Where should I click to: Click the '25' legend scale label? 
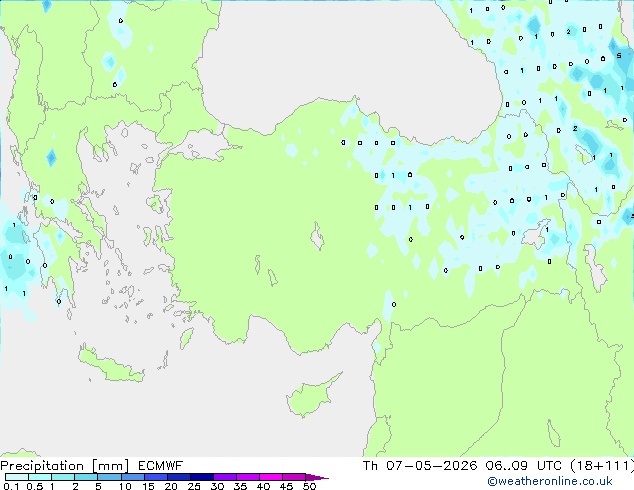click(194, 486)
